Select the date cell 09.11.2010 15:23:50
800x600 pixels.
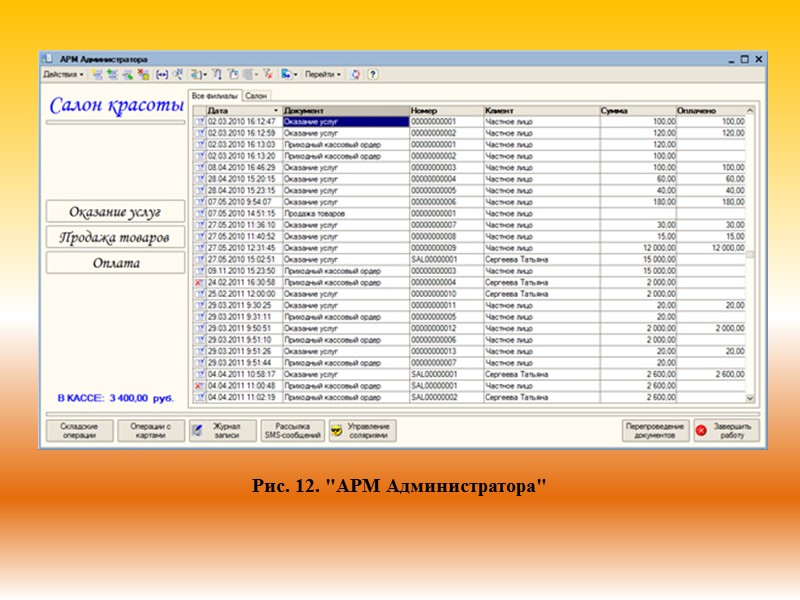tap(244, 271)
